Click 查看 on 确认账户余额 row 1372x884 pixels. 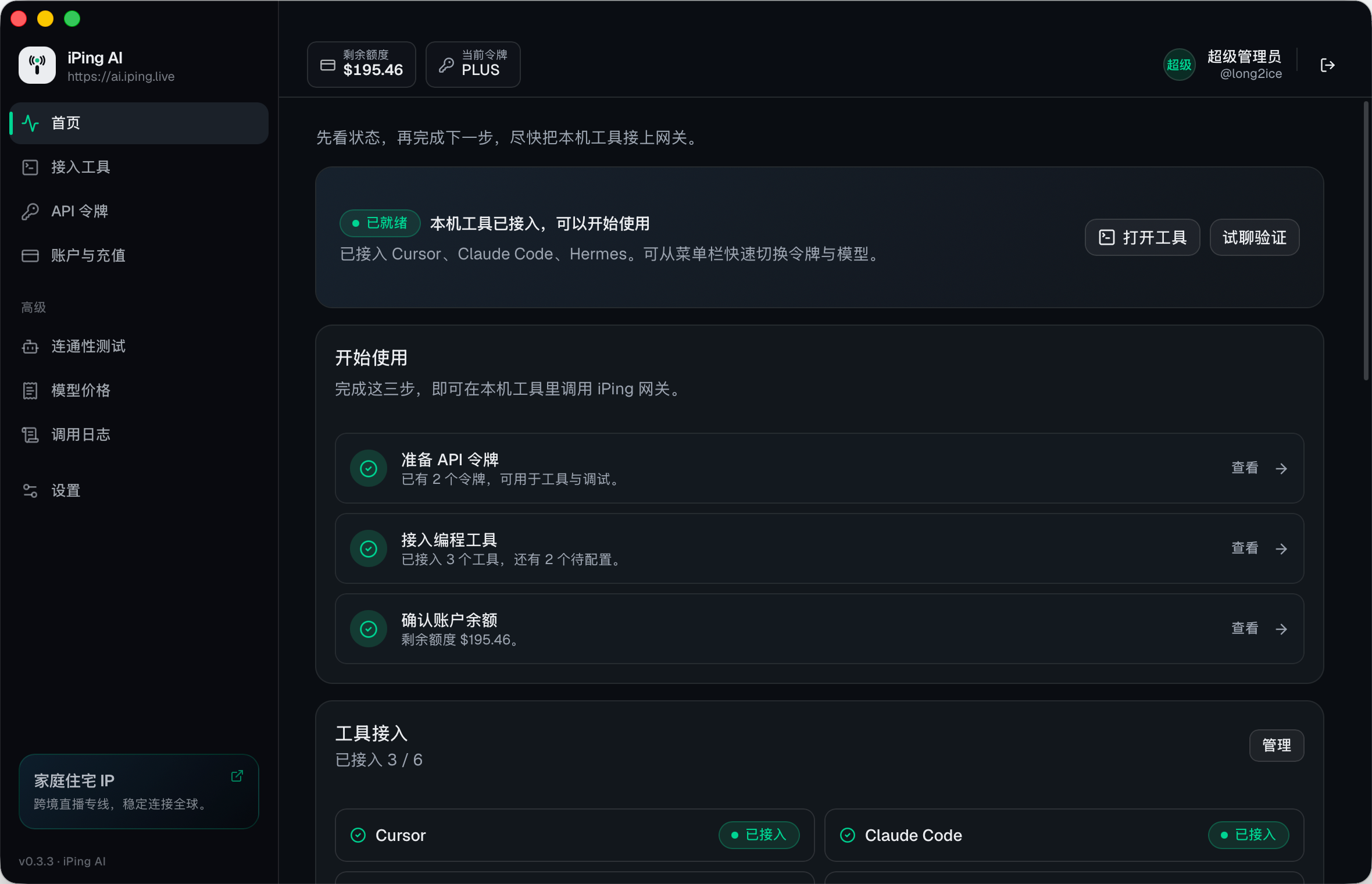click(x=1245, y=629)
